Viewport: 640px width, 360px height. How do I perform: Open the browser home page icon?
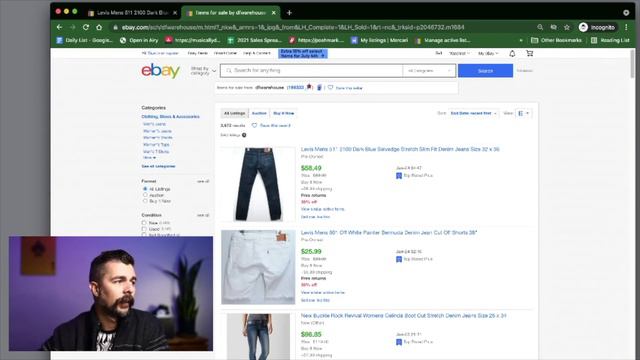tap(99, 27)
